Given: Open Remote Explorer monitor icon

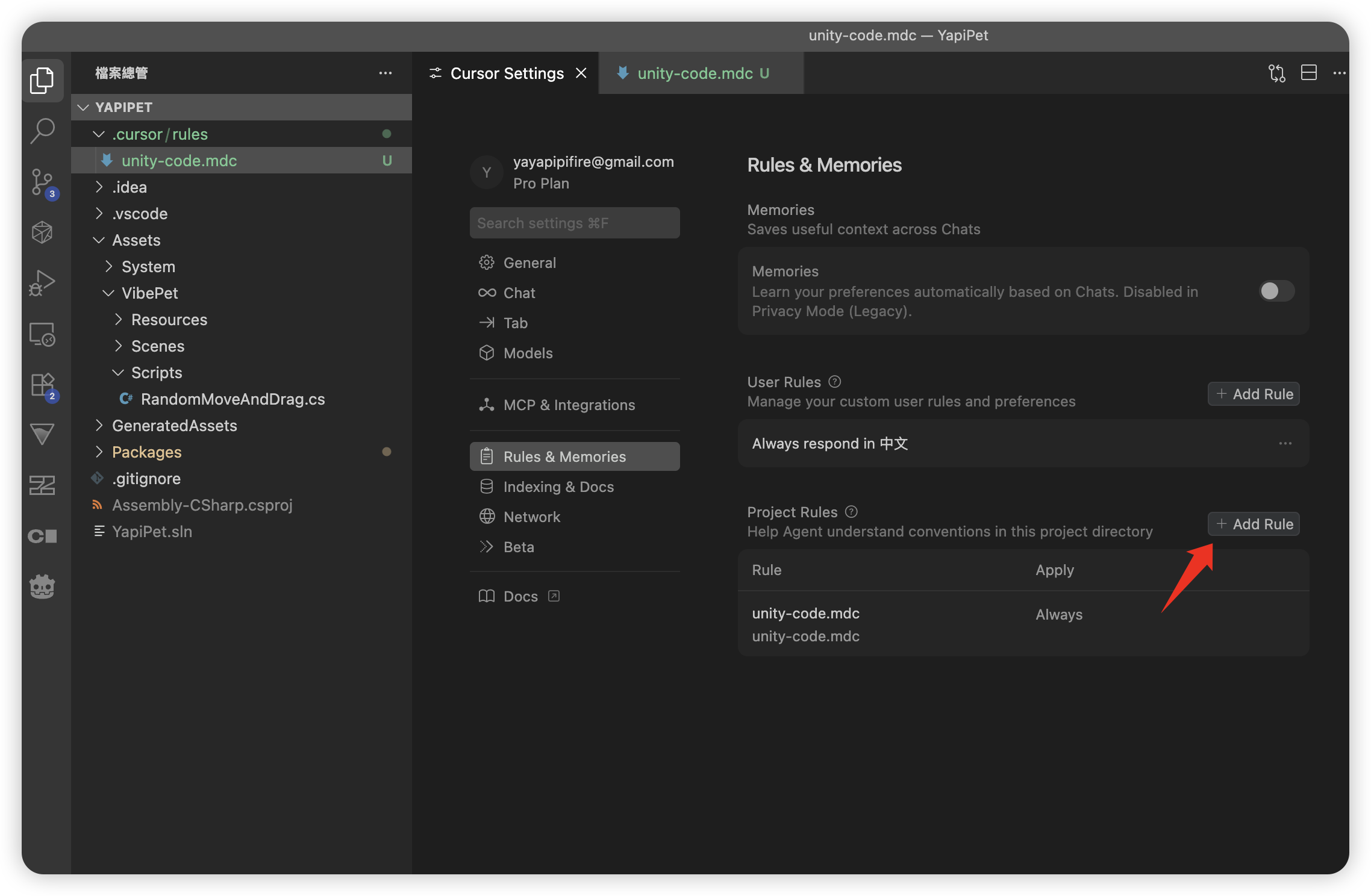Looking at the screenshot, I should 42,334.
